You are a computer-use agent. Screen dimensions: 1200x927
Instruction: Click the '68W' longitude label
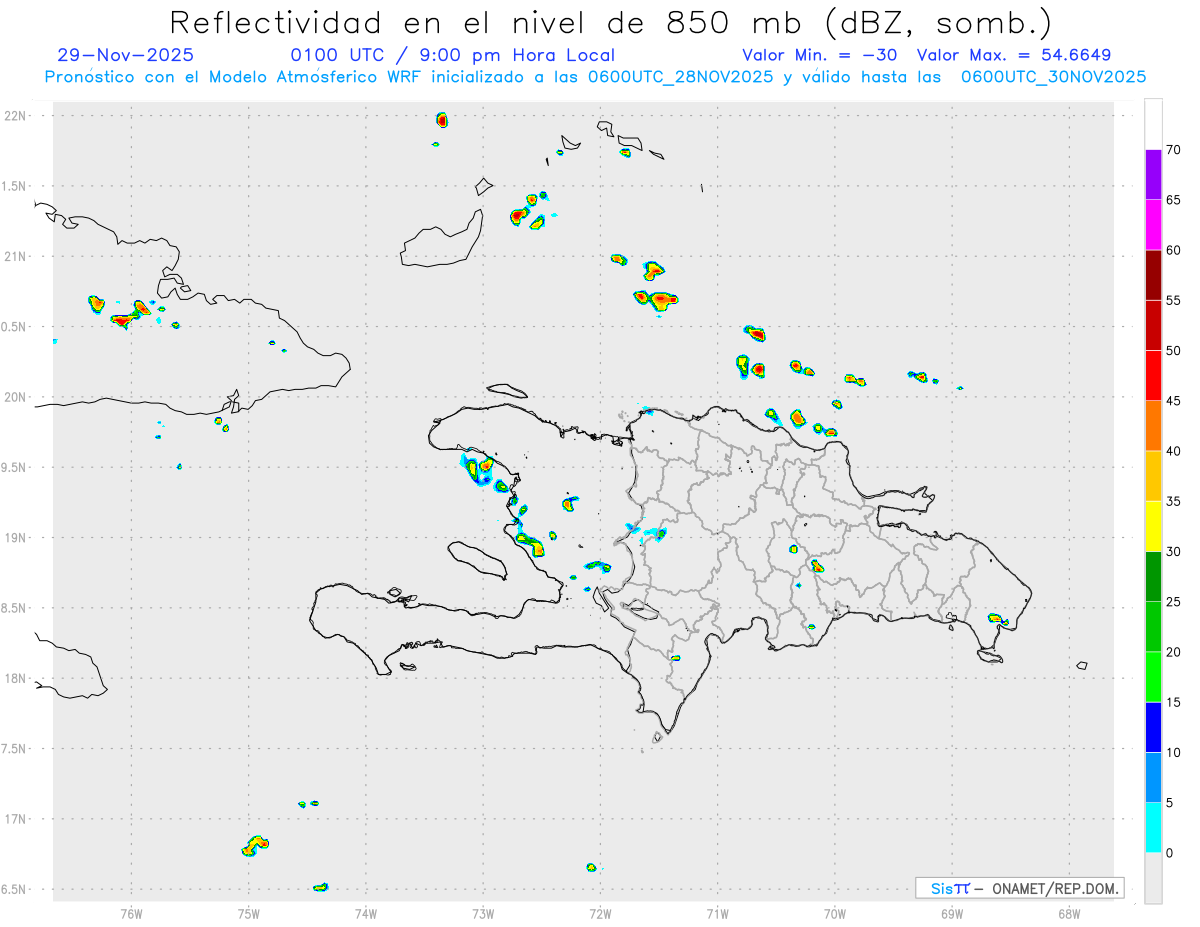click(x=1069, y=913)
